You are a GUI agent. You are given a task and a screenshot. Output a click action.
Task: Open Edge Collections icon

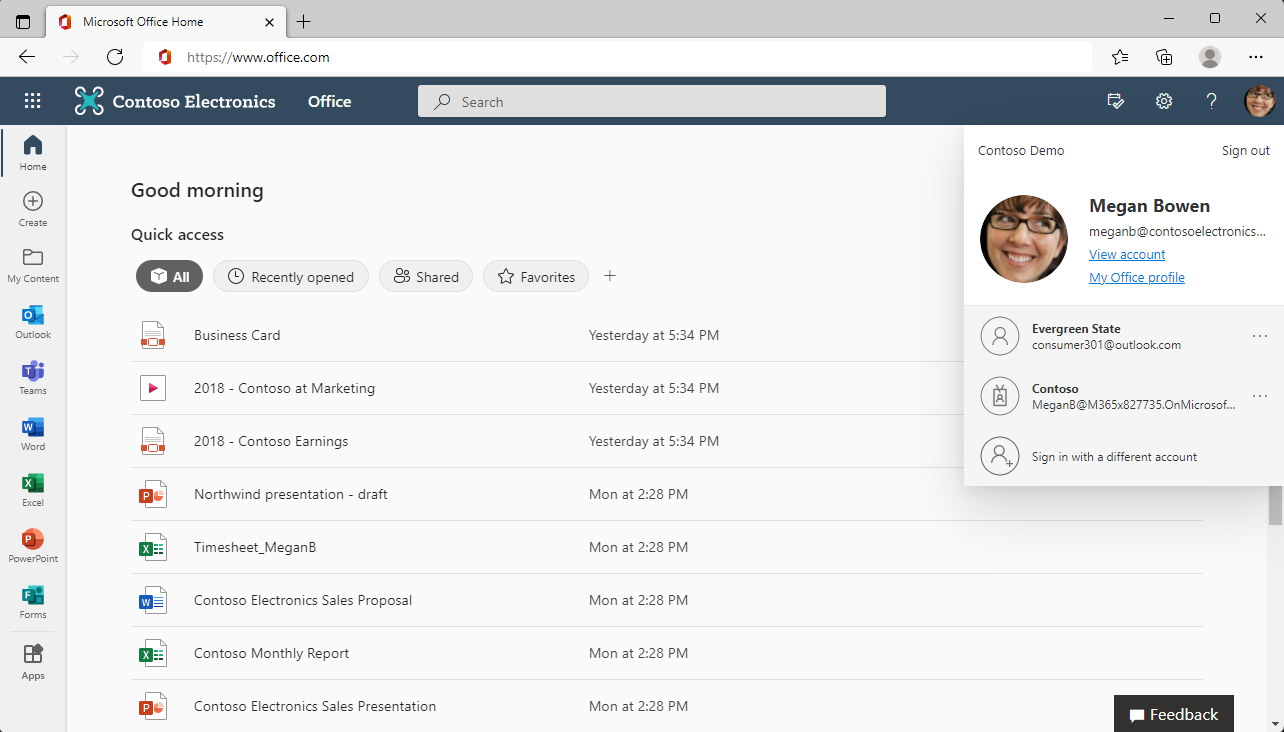(x=1164, y=57)
